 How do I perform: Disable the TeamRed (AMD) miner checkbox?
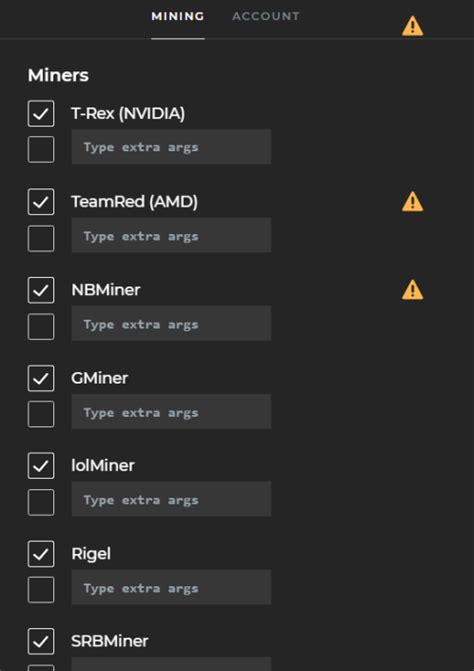[x=41, y=202]
